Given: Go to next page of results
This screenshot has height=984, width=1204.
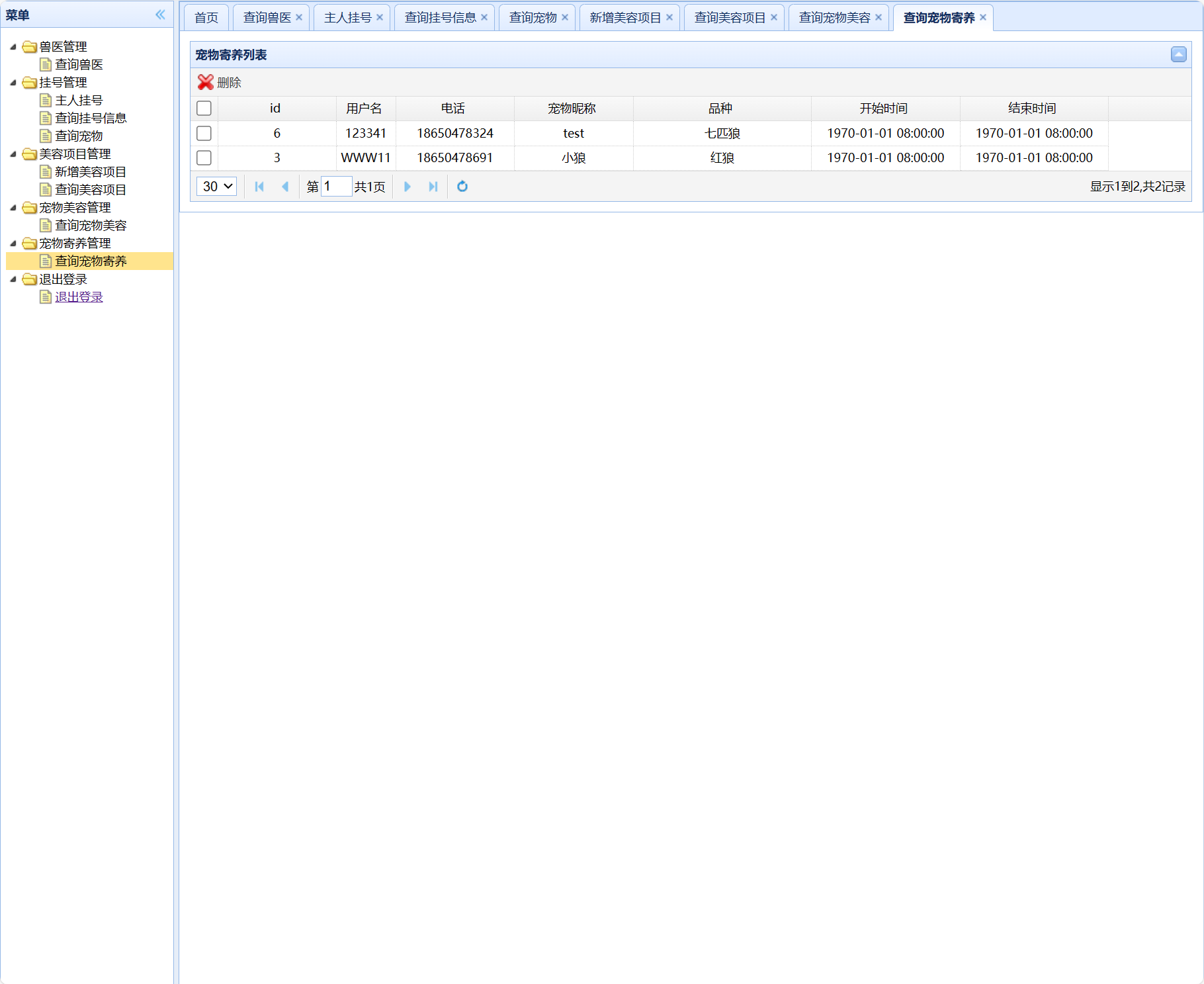Looking at the screenshot, I should 408,187.
